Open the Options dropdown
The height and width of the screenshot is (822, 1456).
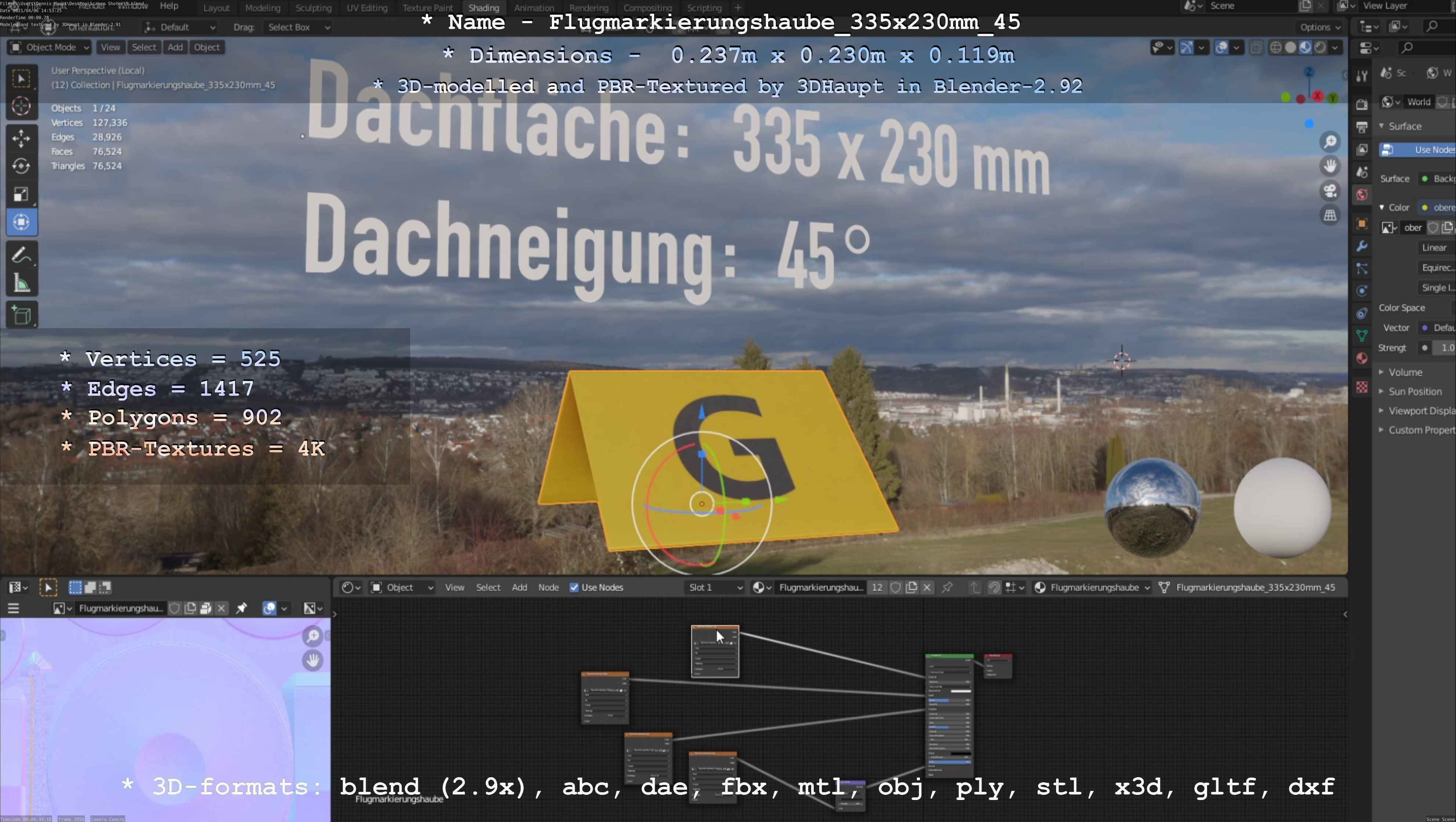pos(1320,27)
